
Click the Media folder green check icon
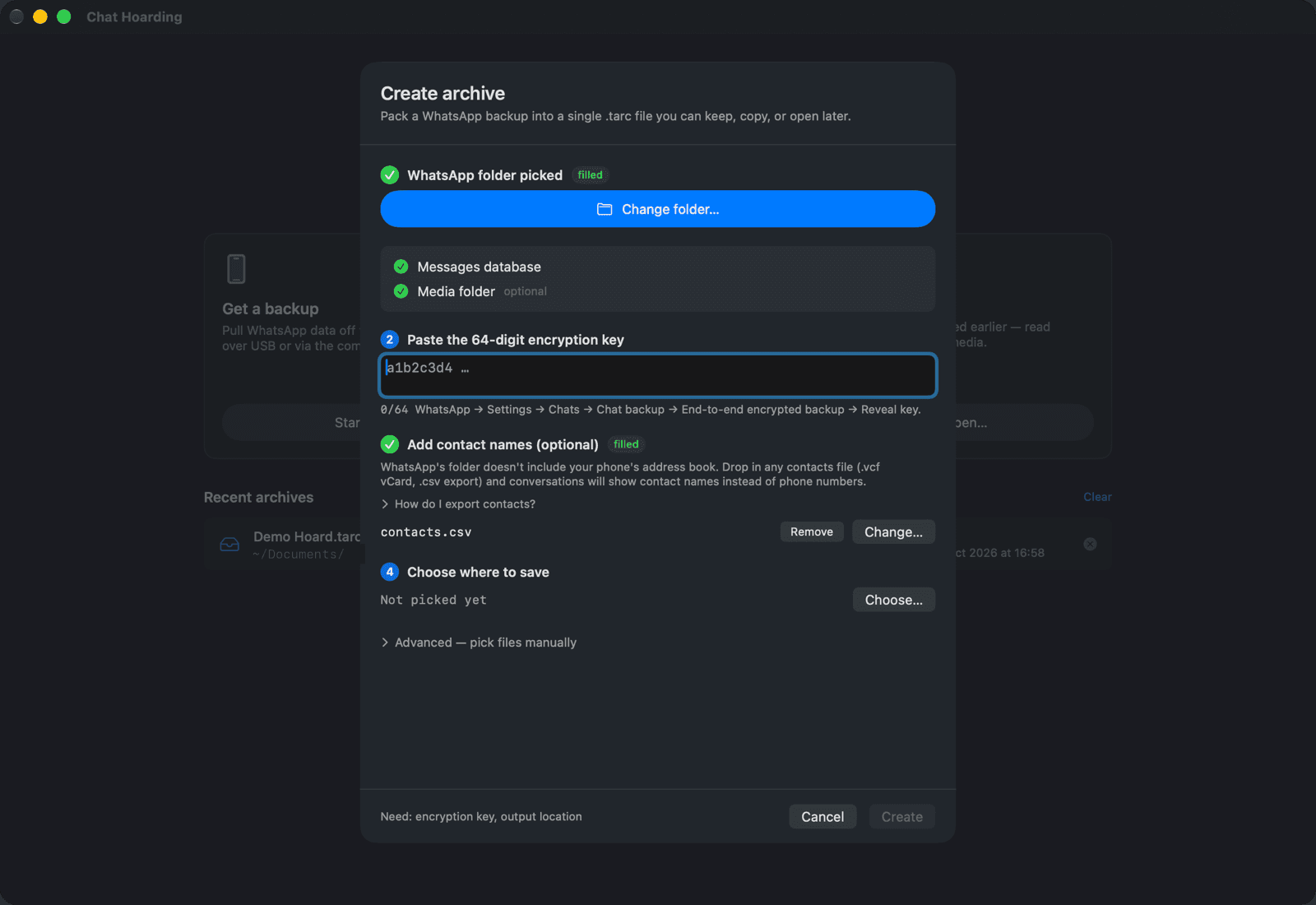401,291
